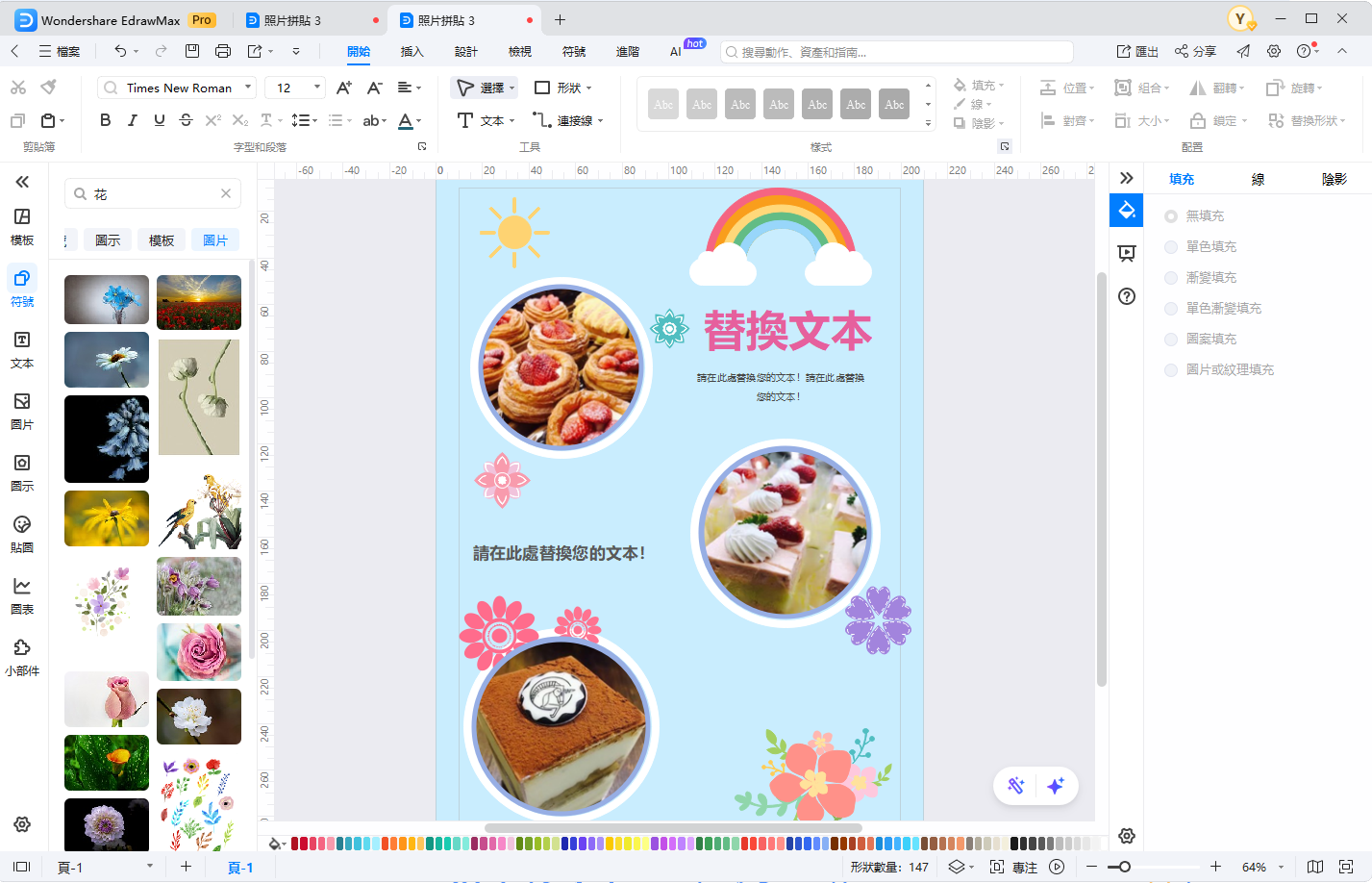Open the font size 12 dropdown
This screenshot has width=1372, height=883.
coord(317,88)
